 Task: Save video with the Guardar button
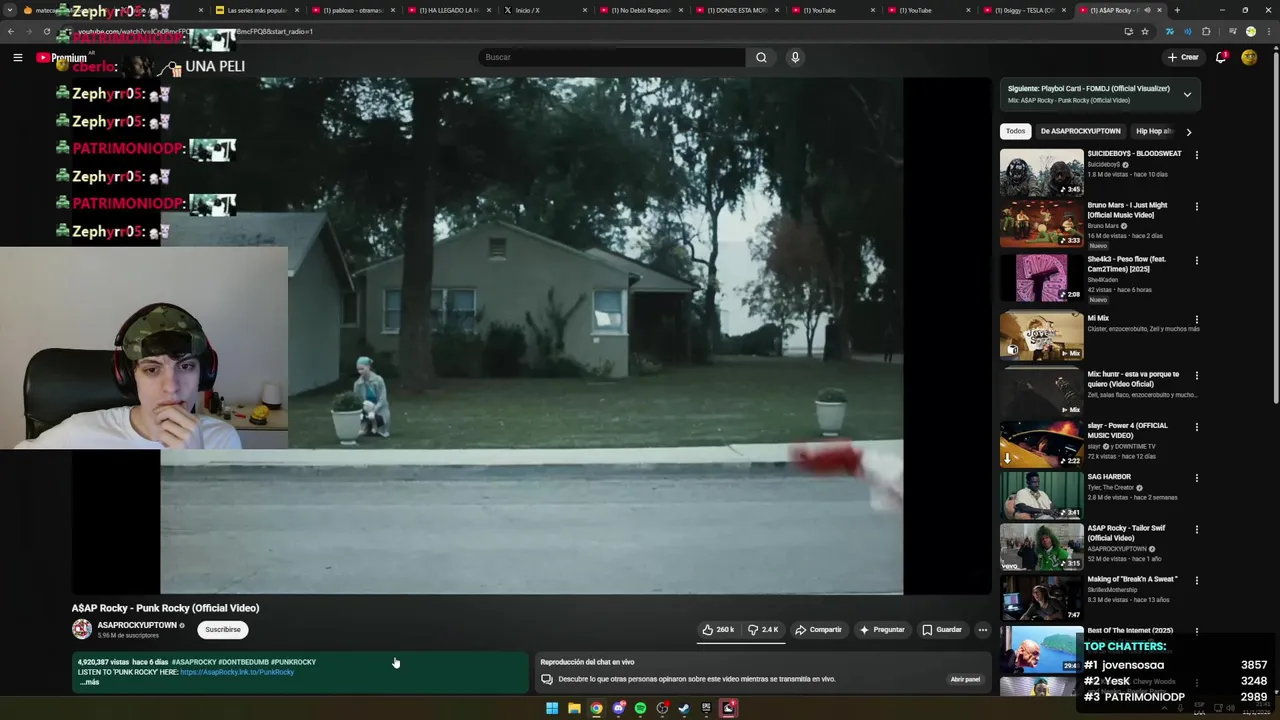click(942, 630)
